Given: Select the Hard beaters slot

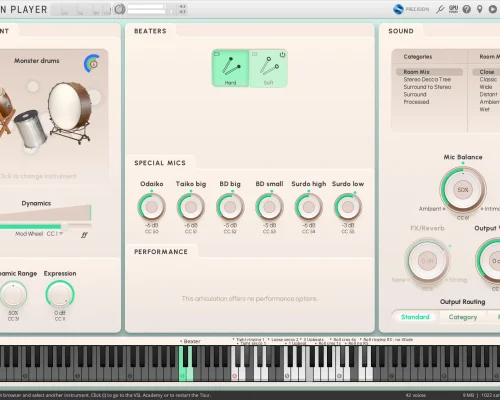Looking at the screenshot, I should pyautogui.click(x=230, y=68).
